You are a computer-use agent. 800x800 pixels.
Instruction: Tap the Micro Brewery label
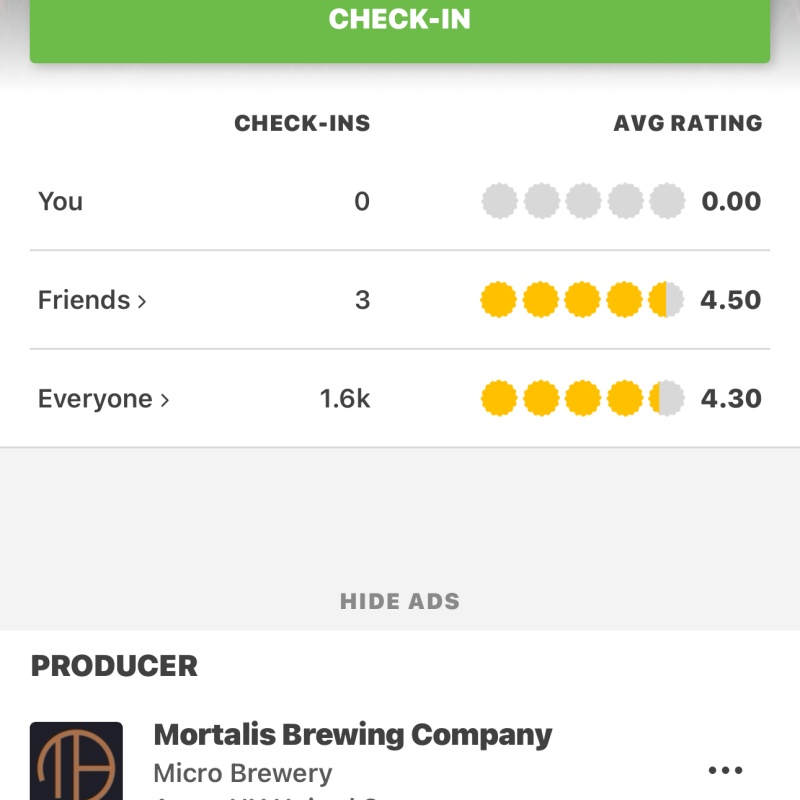[x=242, y=772]
